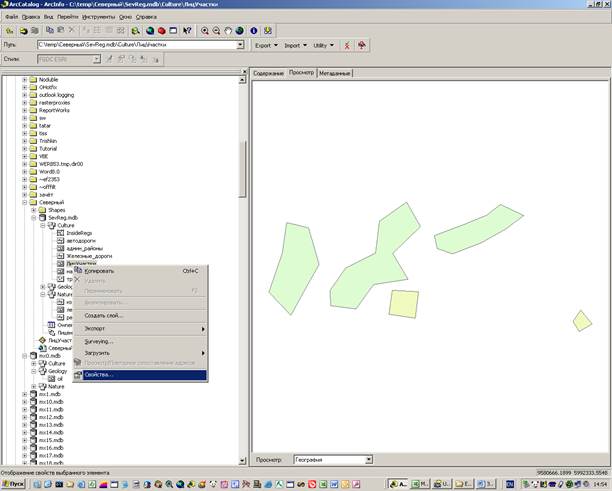Choose Свойства... in the context menu
Image resolution: width=612 pixels, height=491 pixels.
click(101, 375)
